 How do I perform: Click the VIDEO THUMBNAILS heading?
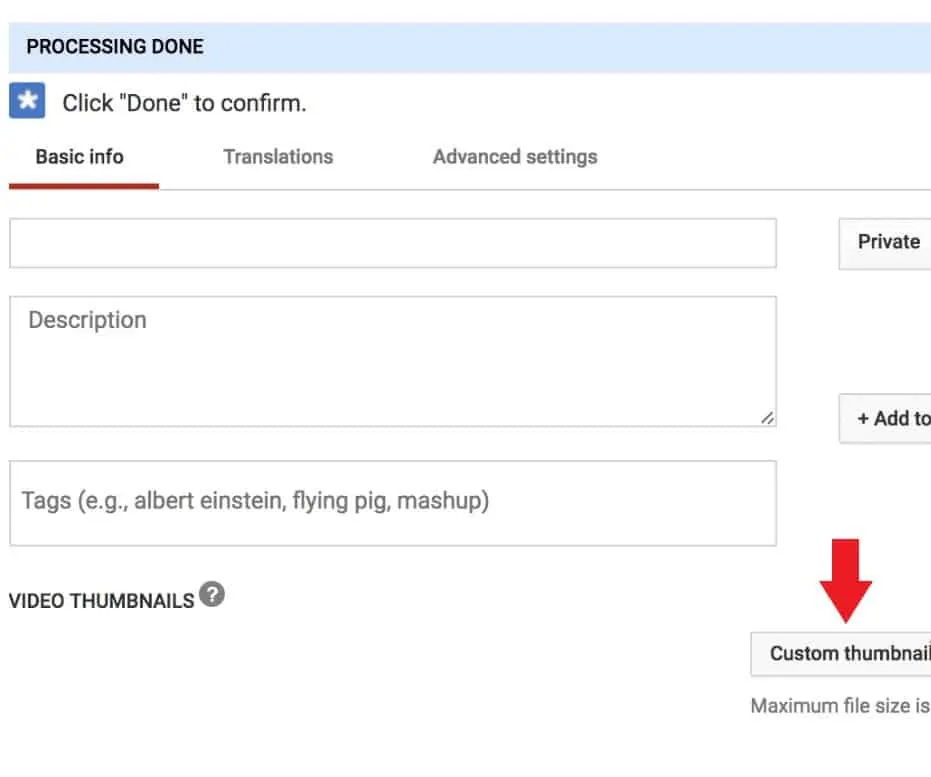[101, 601]
